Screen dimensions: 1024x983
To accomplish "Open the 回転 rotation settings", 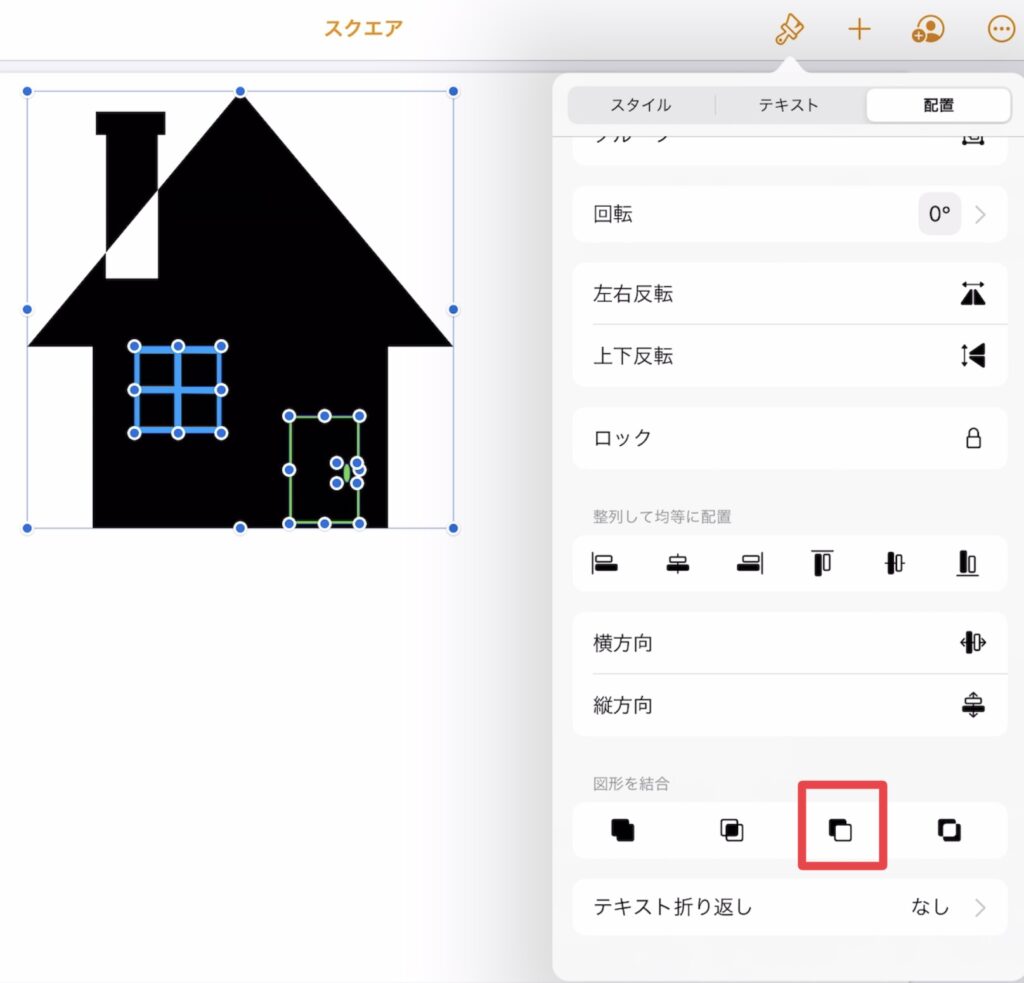I will 790,214.
